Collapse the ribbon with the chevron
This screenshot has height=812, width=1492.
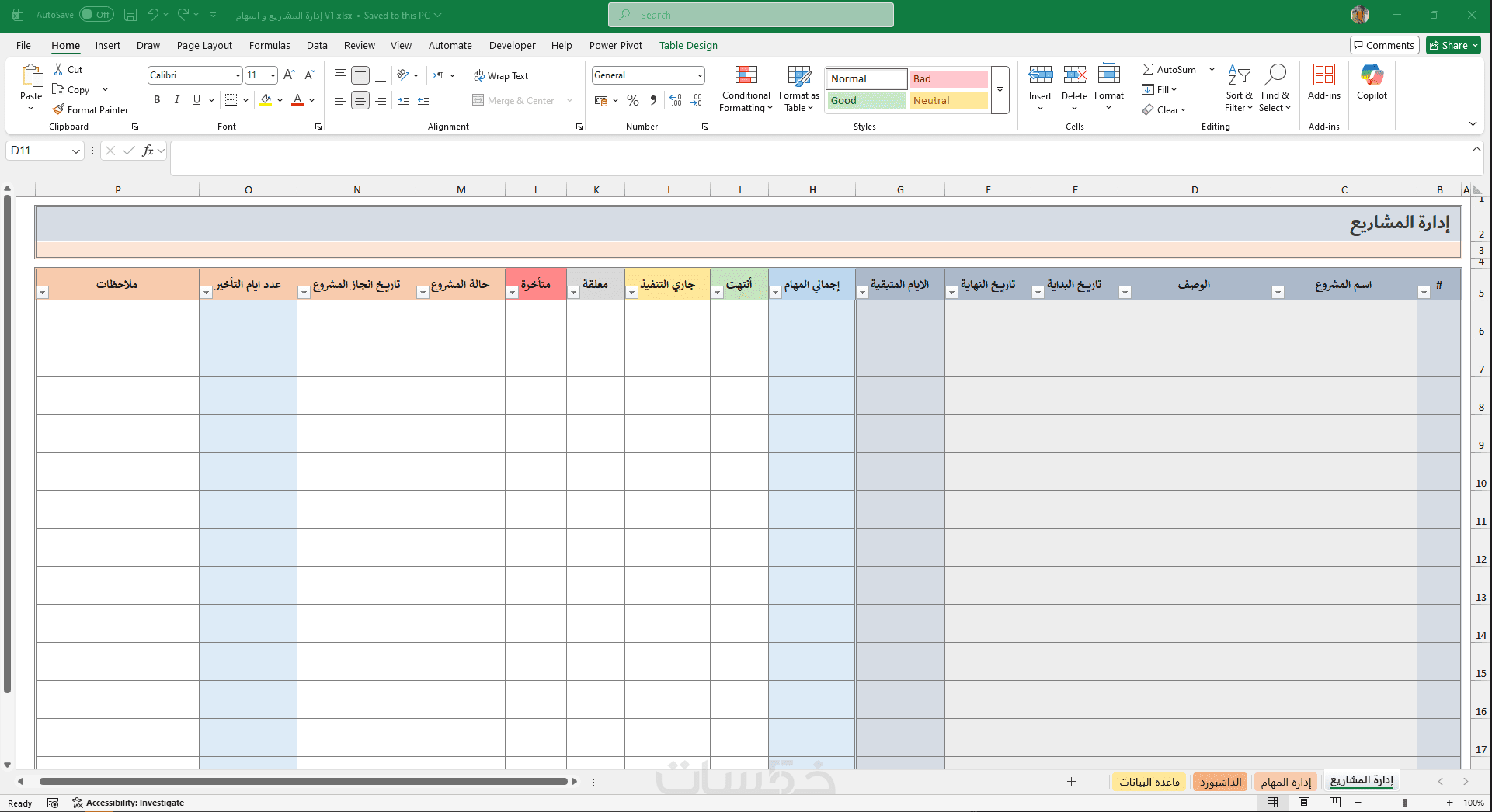(x=1473, y=124)
